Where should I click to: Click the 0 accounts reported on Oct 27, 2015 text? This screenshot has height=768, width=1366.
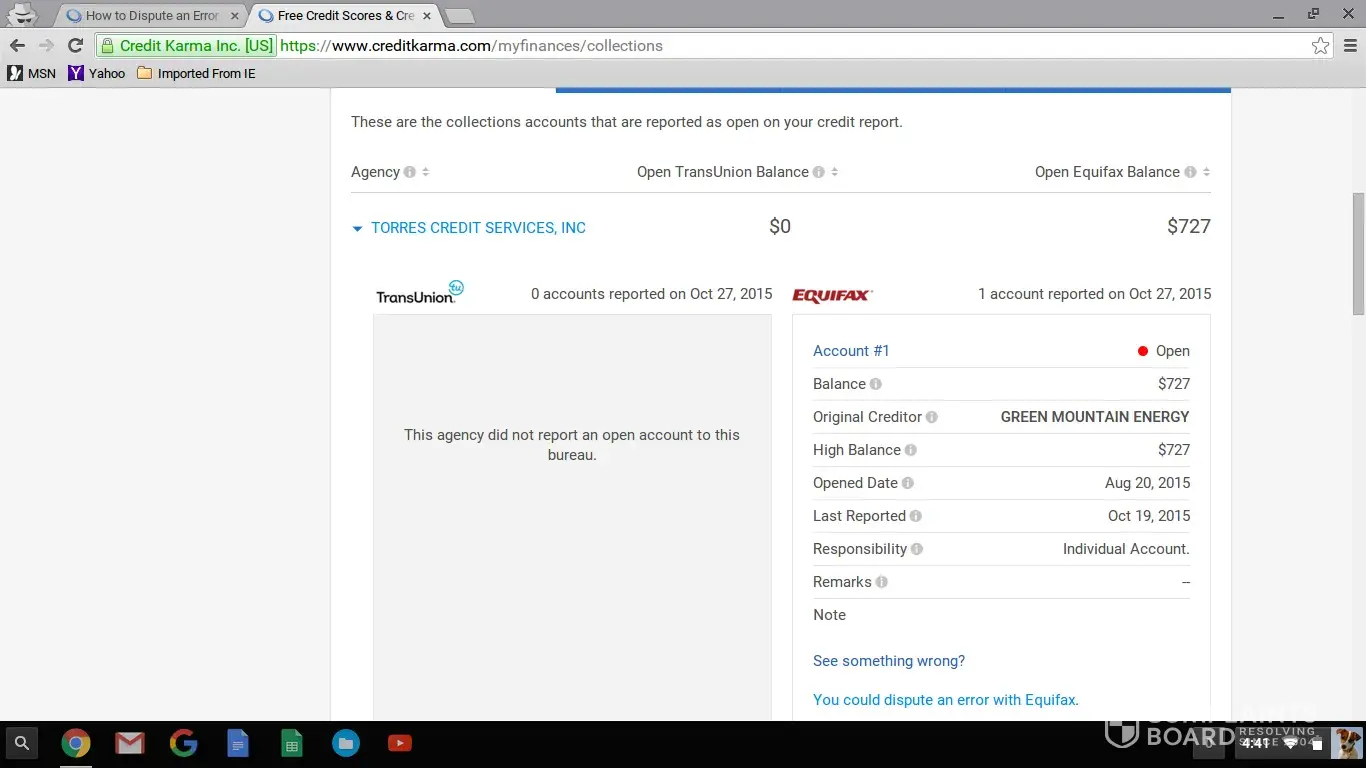pos(652,294)
